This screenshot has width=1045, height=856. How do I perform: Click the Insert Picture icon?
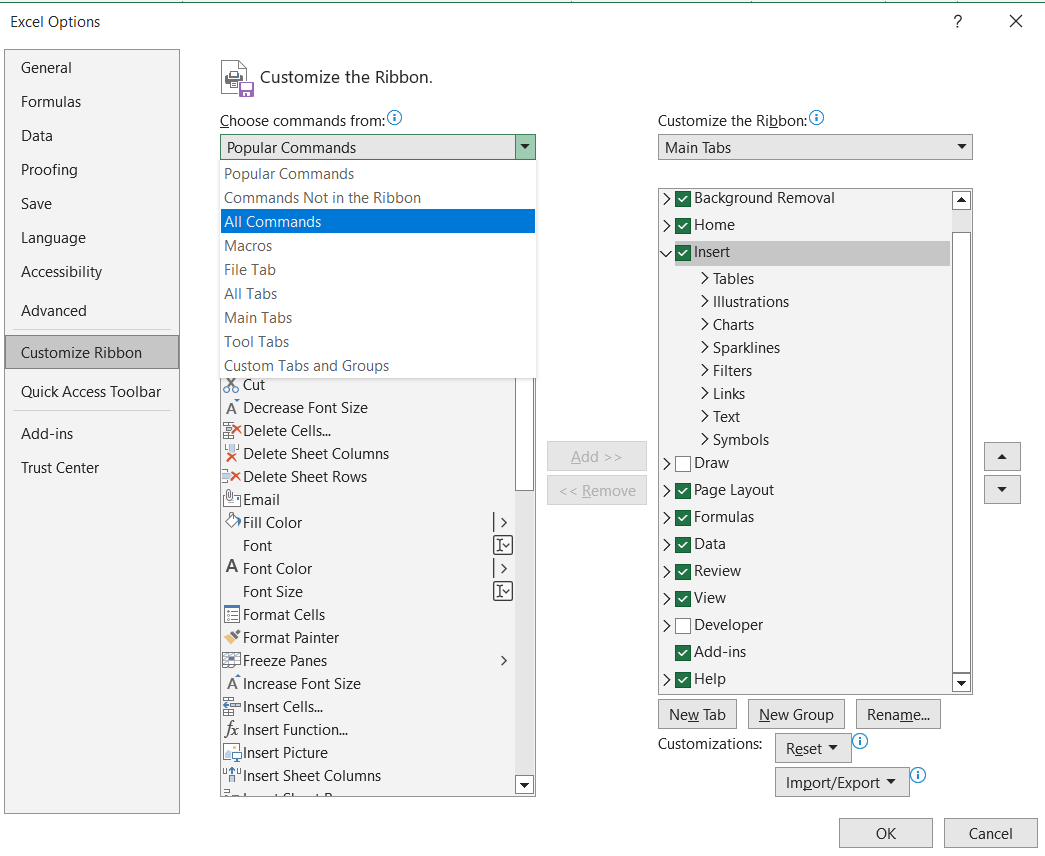(231, 753)
